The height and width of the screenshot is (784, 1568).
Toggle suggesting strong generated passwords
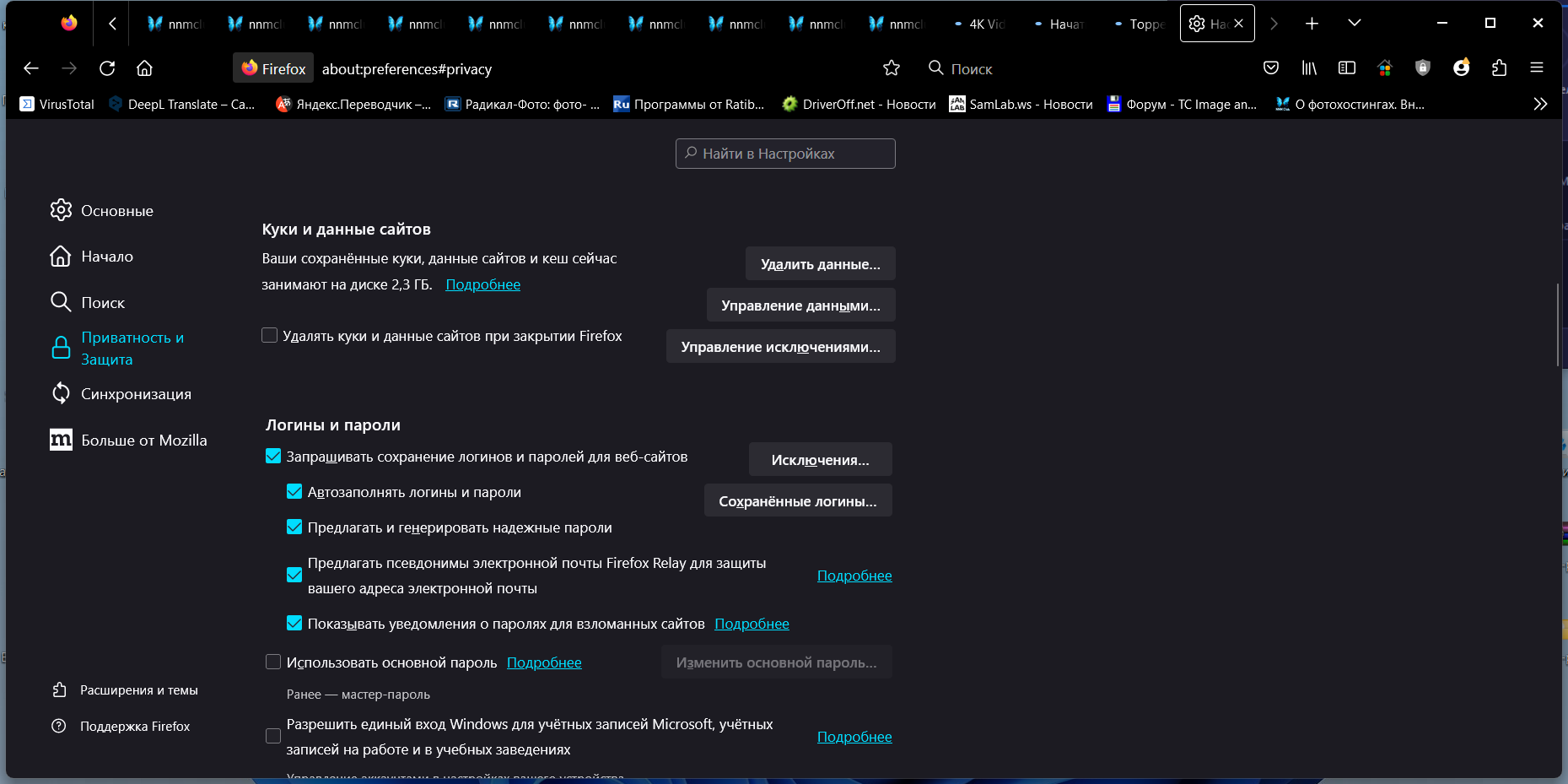point(294,527)
